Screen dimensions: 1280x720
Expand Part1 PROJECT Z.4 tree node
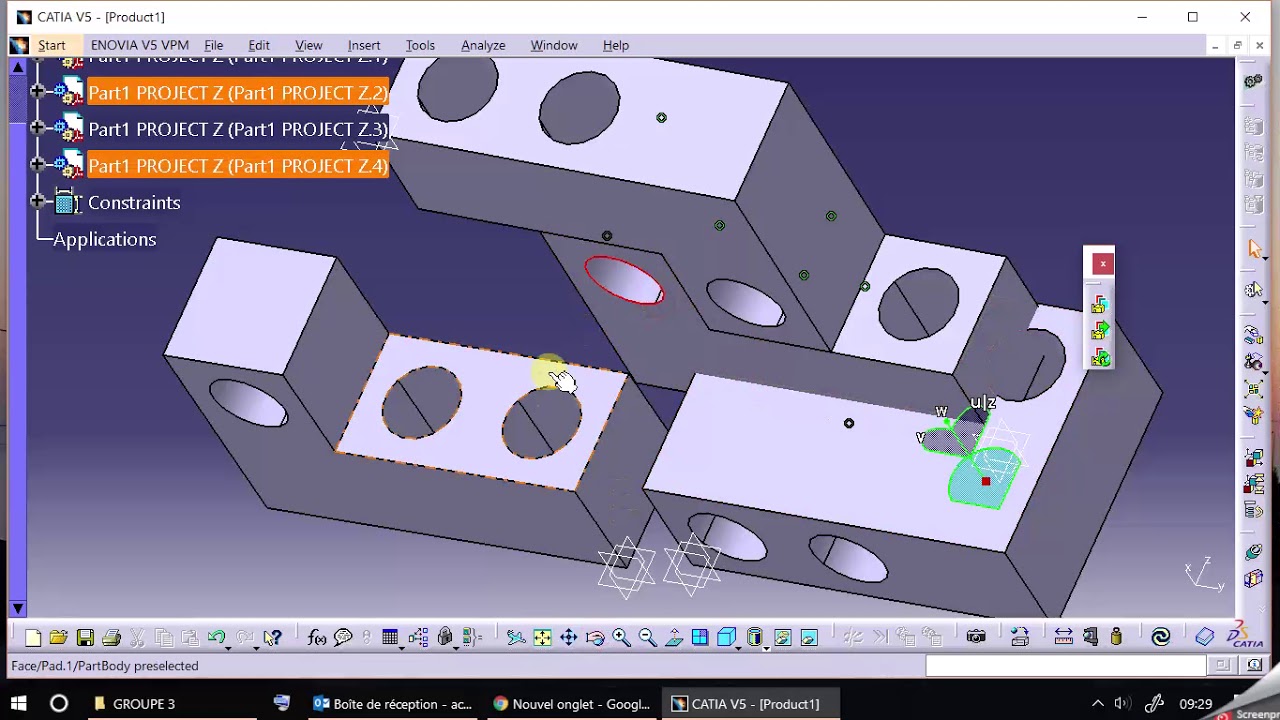[37, 165]
